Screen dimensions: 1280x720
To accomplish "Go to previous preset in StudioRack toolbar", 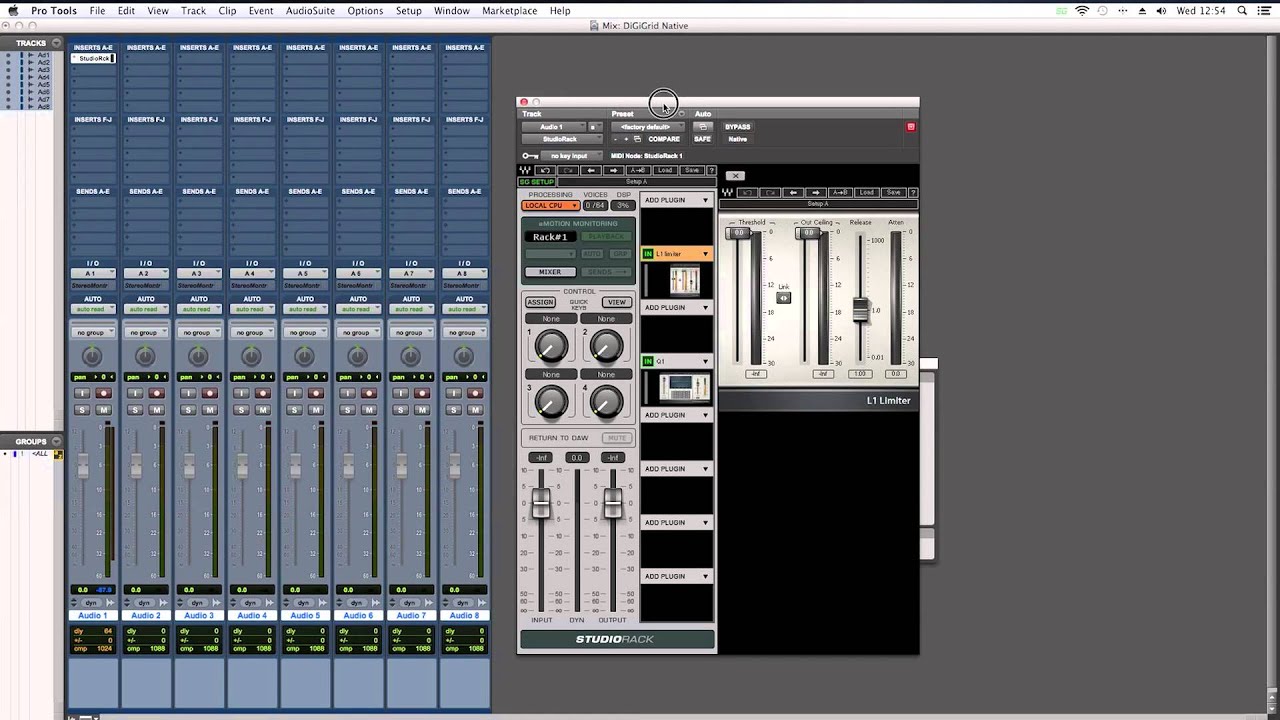I will pyautogui.click(x=591, y=170).
